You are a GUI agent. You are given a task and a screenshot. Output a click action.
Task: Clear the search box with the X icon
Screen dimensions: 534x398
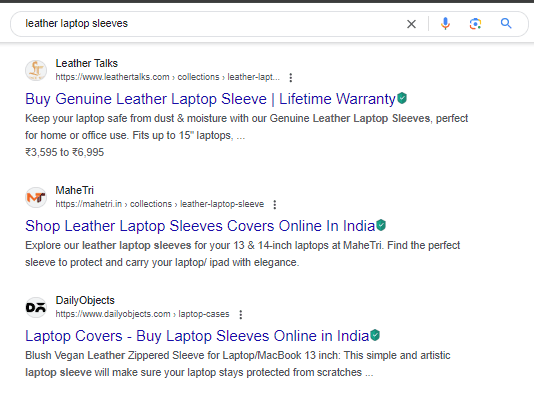tap(411, 24)
